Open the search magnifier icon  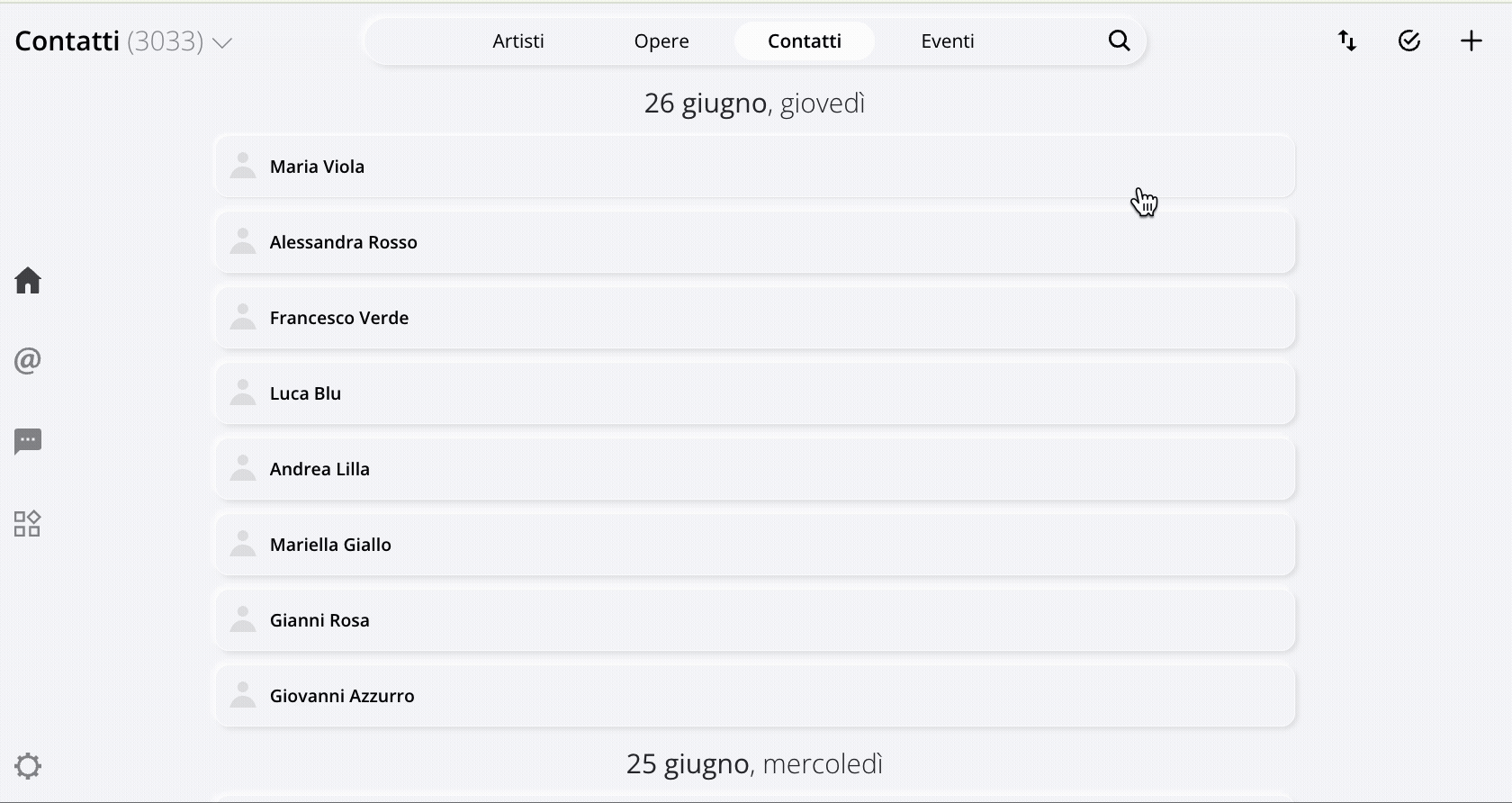[1119, 41]
